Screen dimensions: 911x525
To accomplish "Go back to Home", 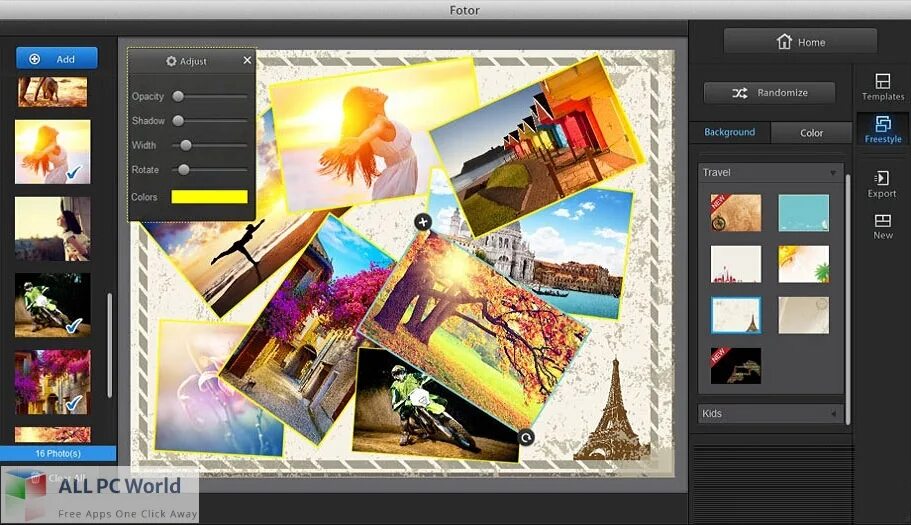I will click(800, 42).
